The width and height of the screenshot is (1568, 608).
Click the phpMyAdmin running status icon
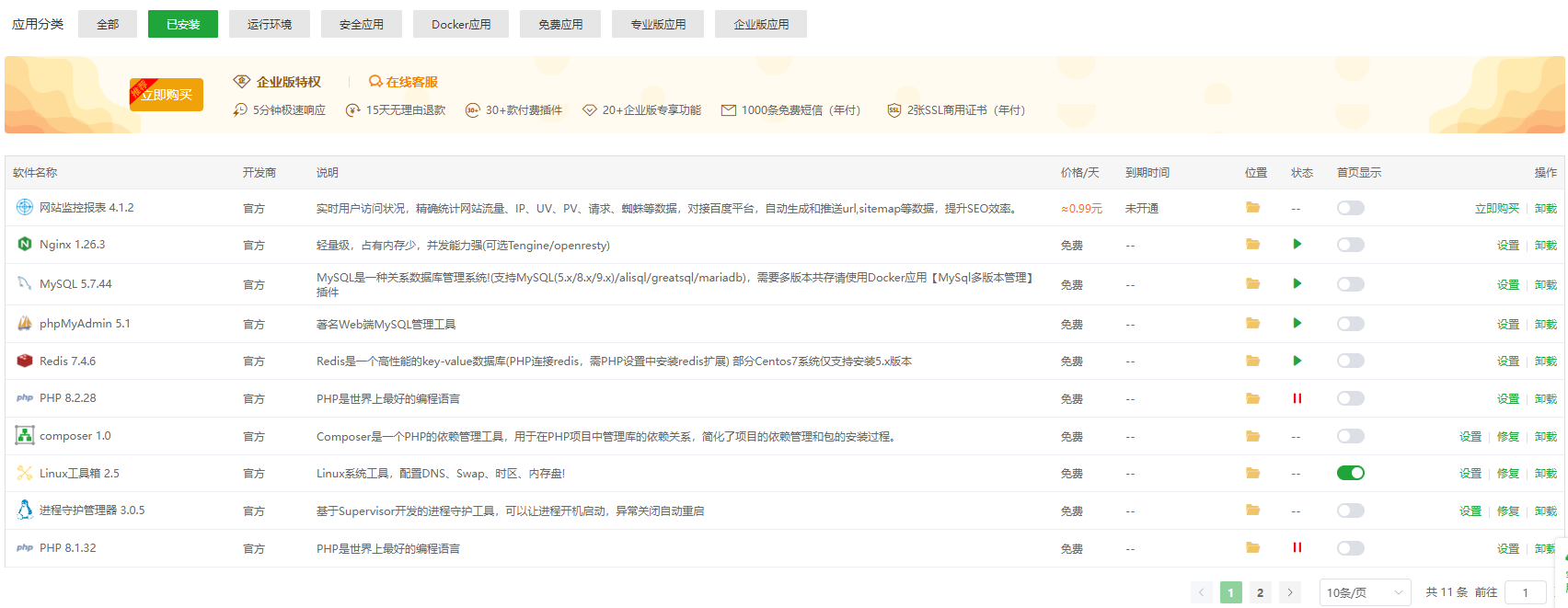[1297, 323]
